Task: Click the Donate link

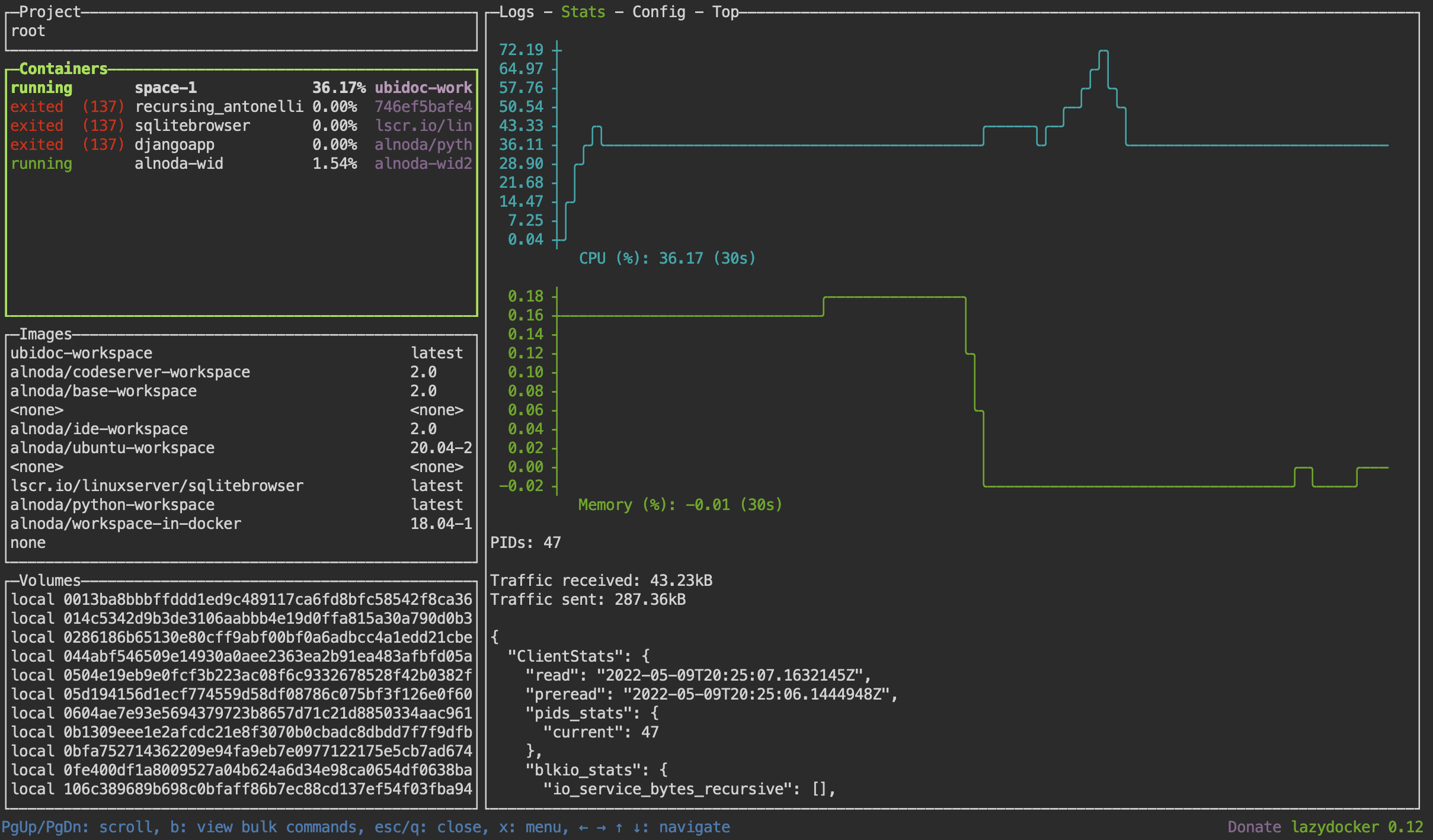Action: (1254, 827)
